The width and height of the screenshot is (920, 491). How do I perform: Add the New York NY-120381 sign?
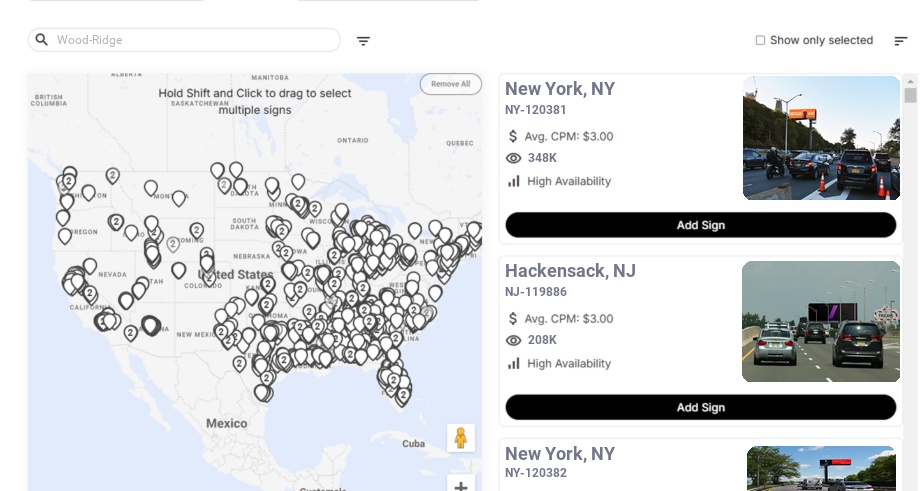click(x=700, y=225)
